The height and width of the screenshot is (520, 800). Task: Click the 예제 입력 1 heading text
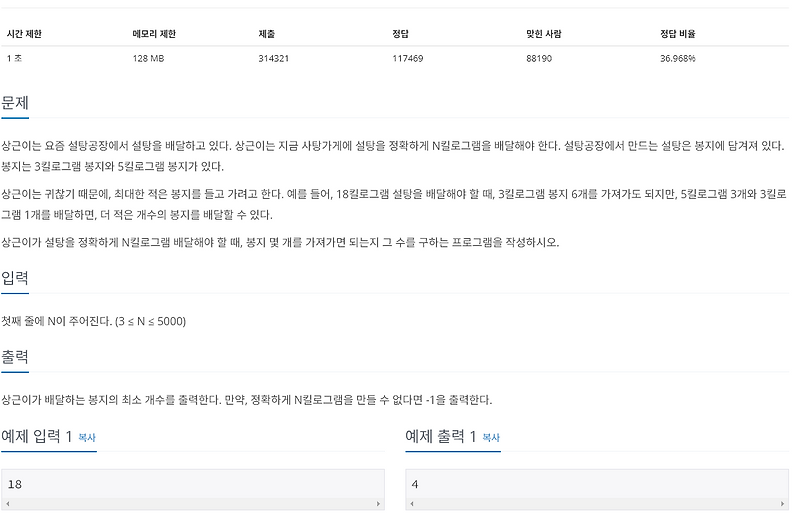[x=37, y=436]
